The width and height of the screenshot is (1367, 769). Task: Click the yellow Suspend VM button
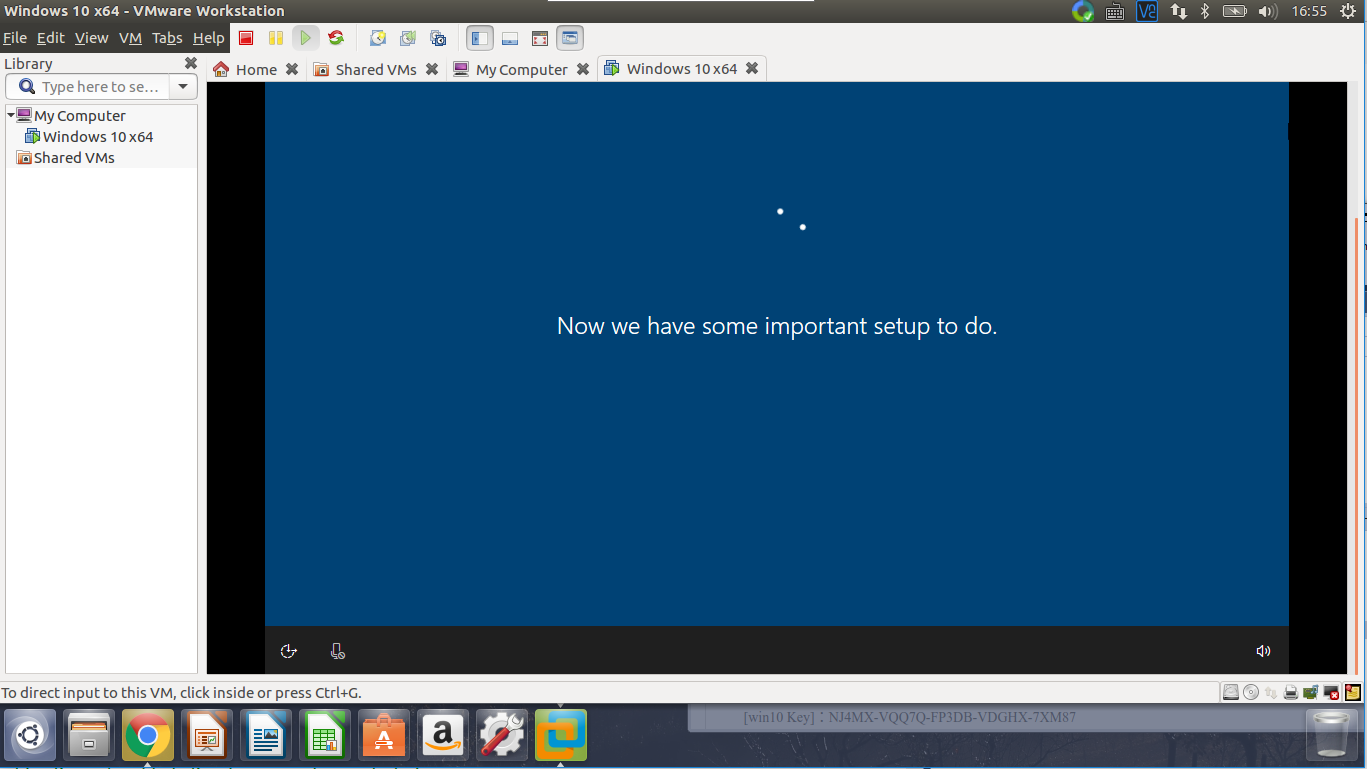click(x=276, y=39)
